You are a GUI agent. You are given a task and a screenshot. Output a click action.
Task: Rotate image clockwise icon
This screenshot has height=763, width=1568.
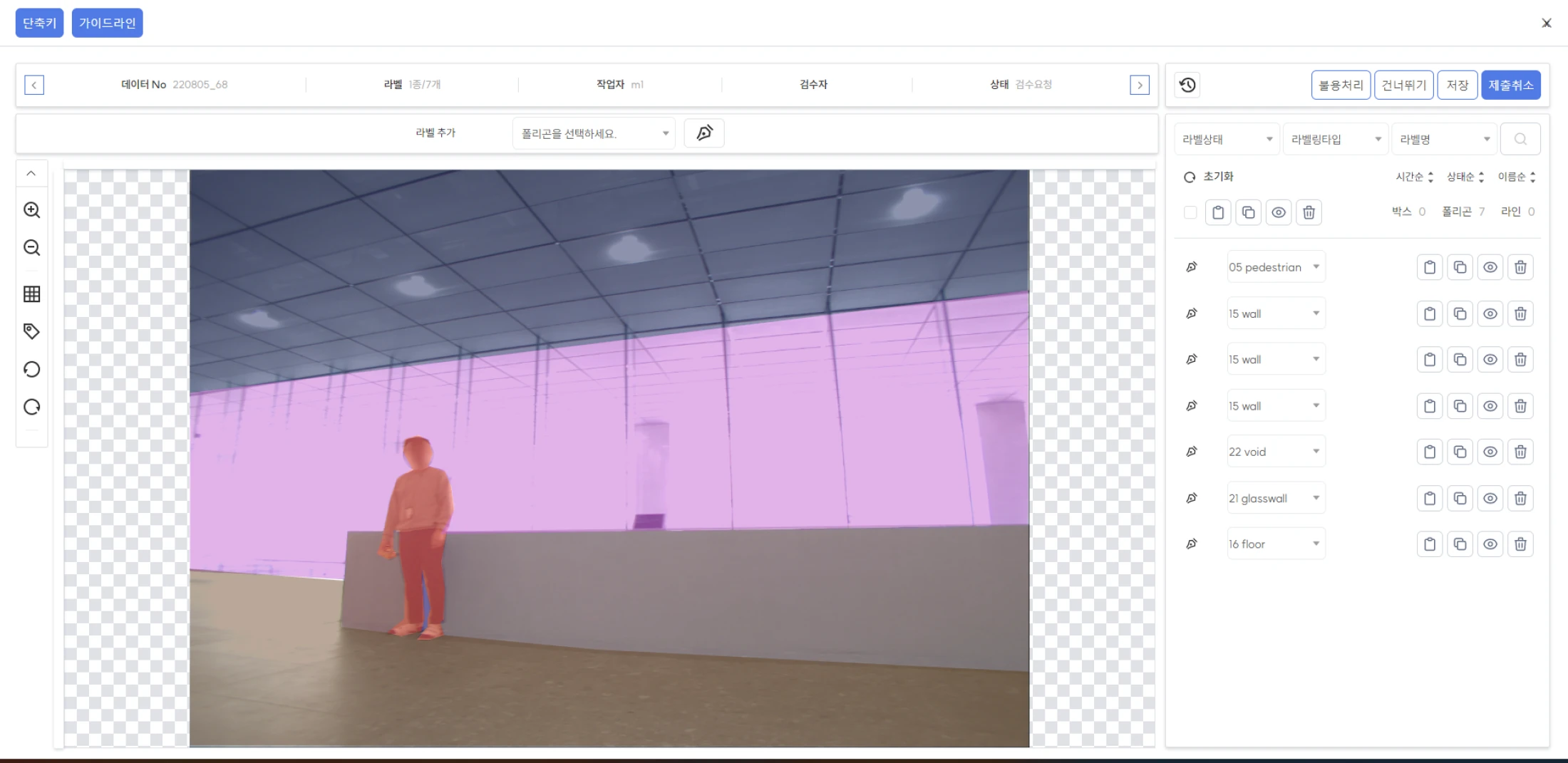(31, 407)
